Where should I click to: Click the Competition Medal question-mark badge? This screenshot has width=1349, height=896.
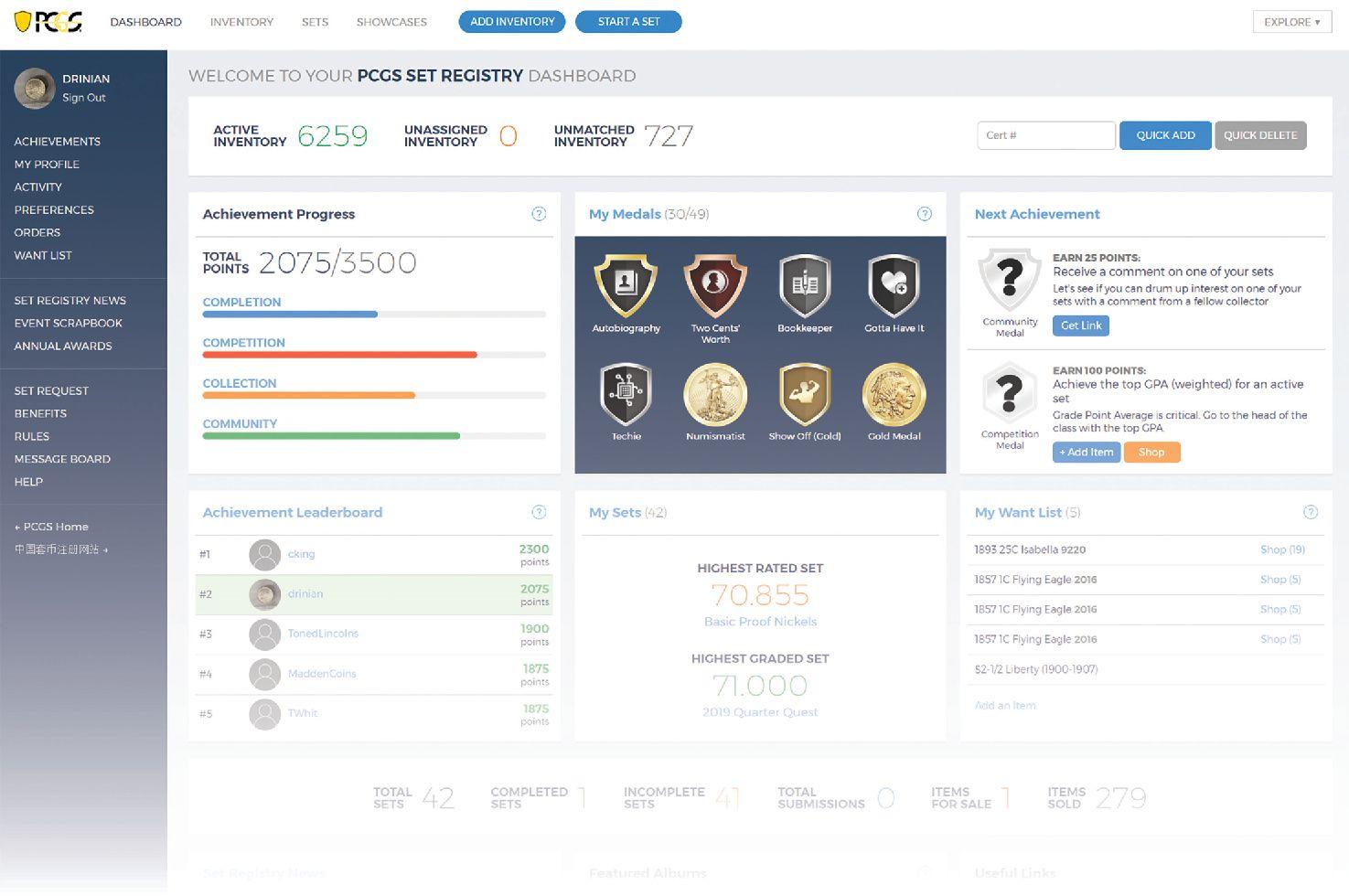coord(1010,394)
